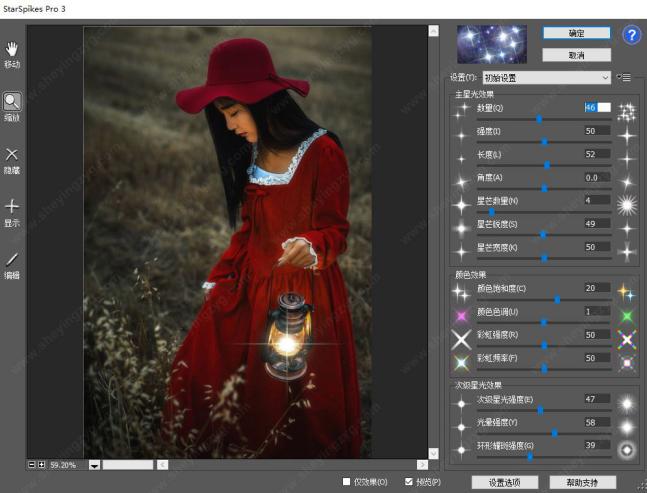Click the OK (确定) button

tap(576, 33)
